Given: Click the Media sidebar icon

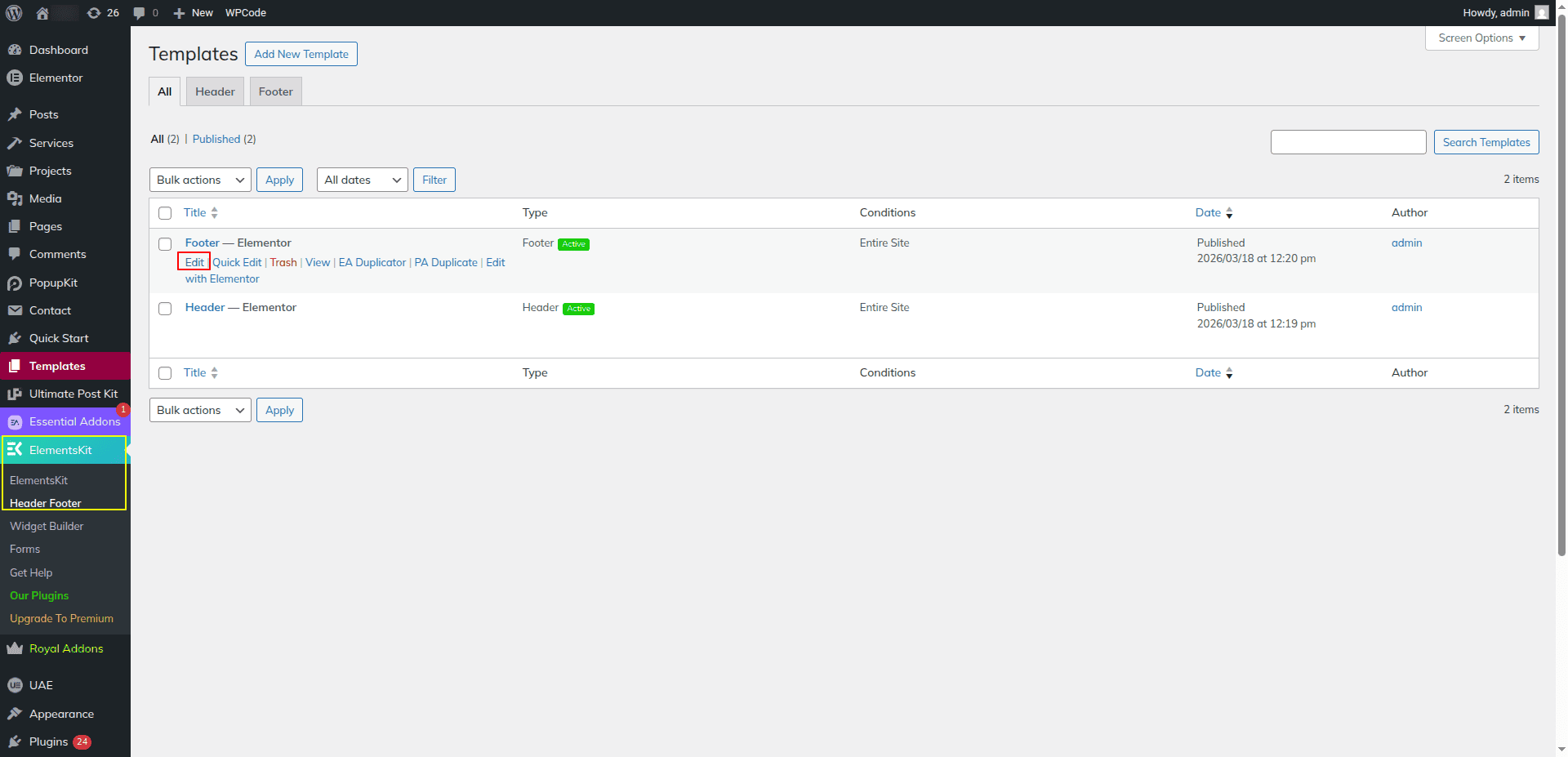Looking at the screenshot, I should pos(15,198).
